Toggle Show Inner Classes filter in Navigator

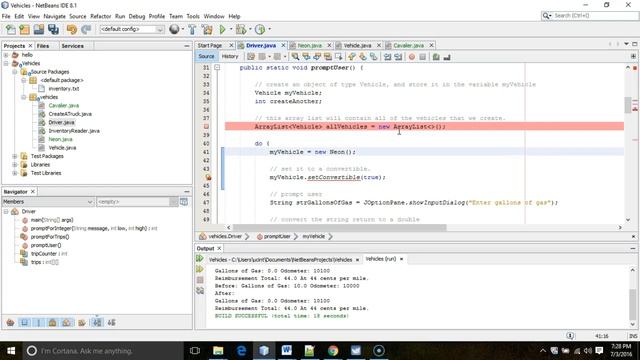pos(67,323)
